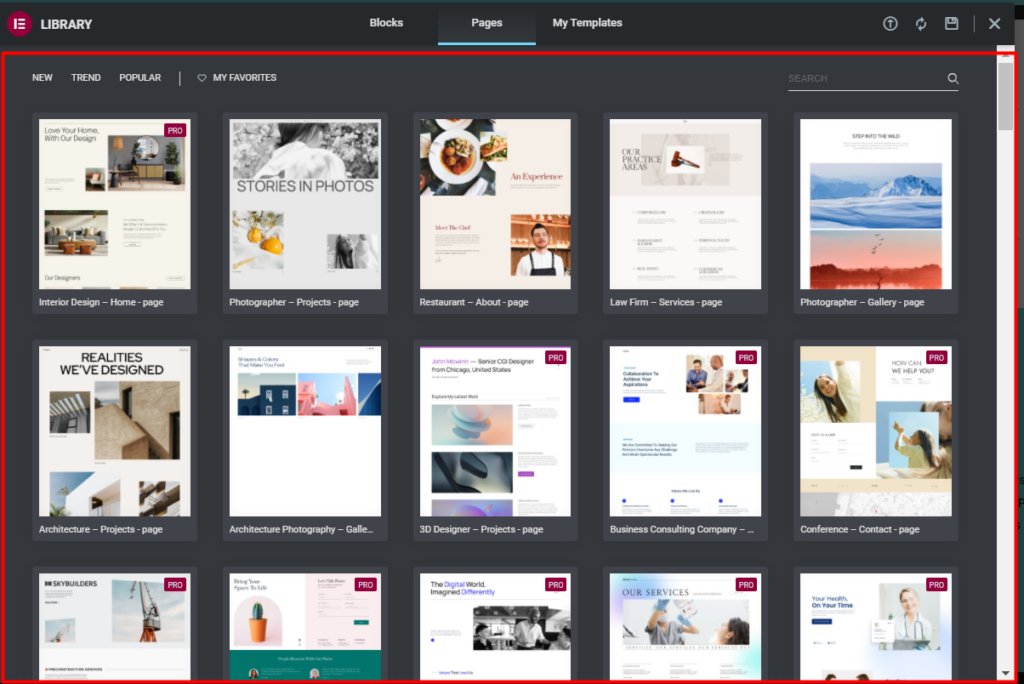The image size is (1024, 684).
Task: Import a template with the upload icon
Action: 890,24
